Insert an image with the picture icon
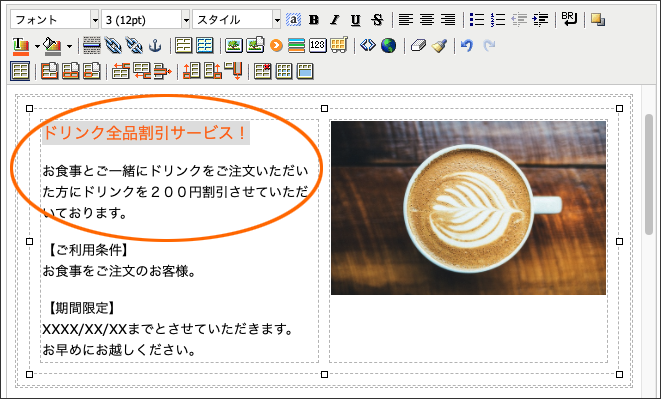661x399 pixels. tap(234, 46)
